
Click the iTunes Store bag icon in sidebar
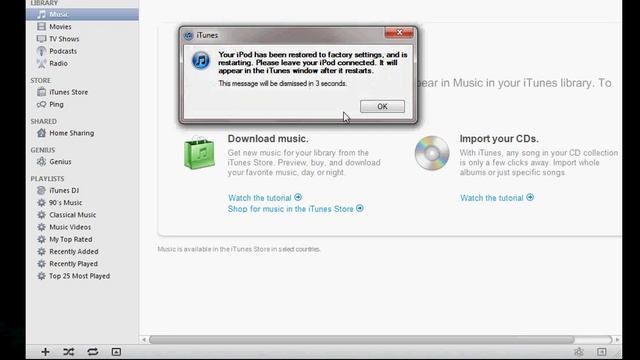[41, 92]
